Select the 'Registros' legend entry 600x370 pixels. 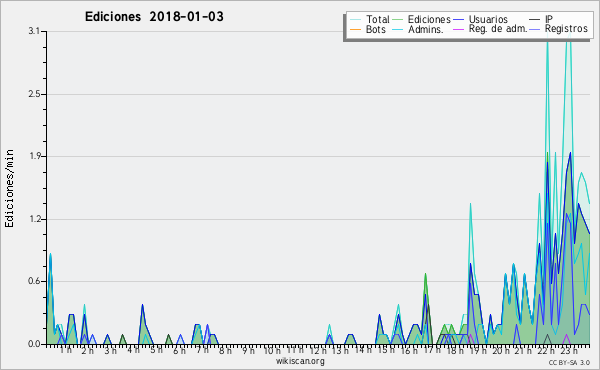(x=566, y=29)
